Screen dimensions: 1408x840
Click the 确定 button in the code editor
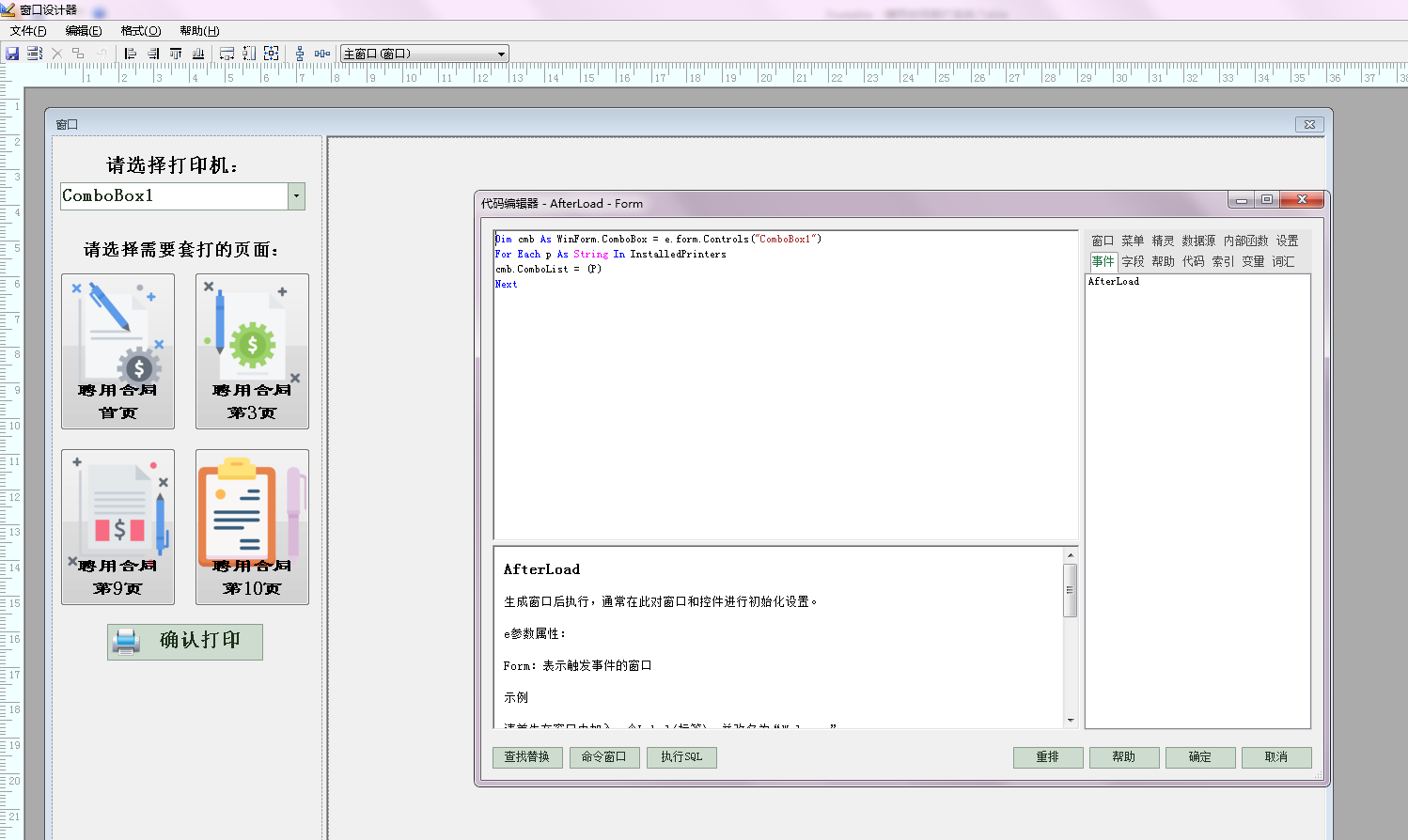(1199, 757)
